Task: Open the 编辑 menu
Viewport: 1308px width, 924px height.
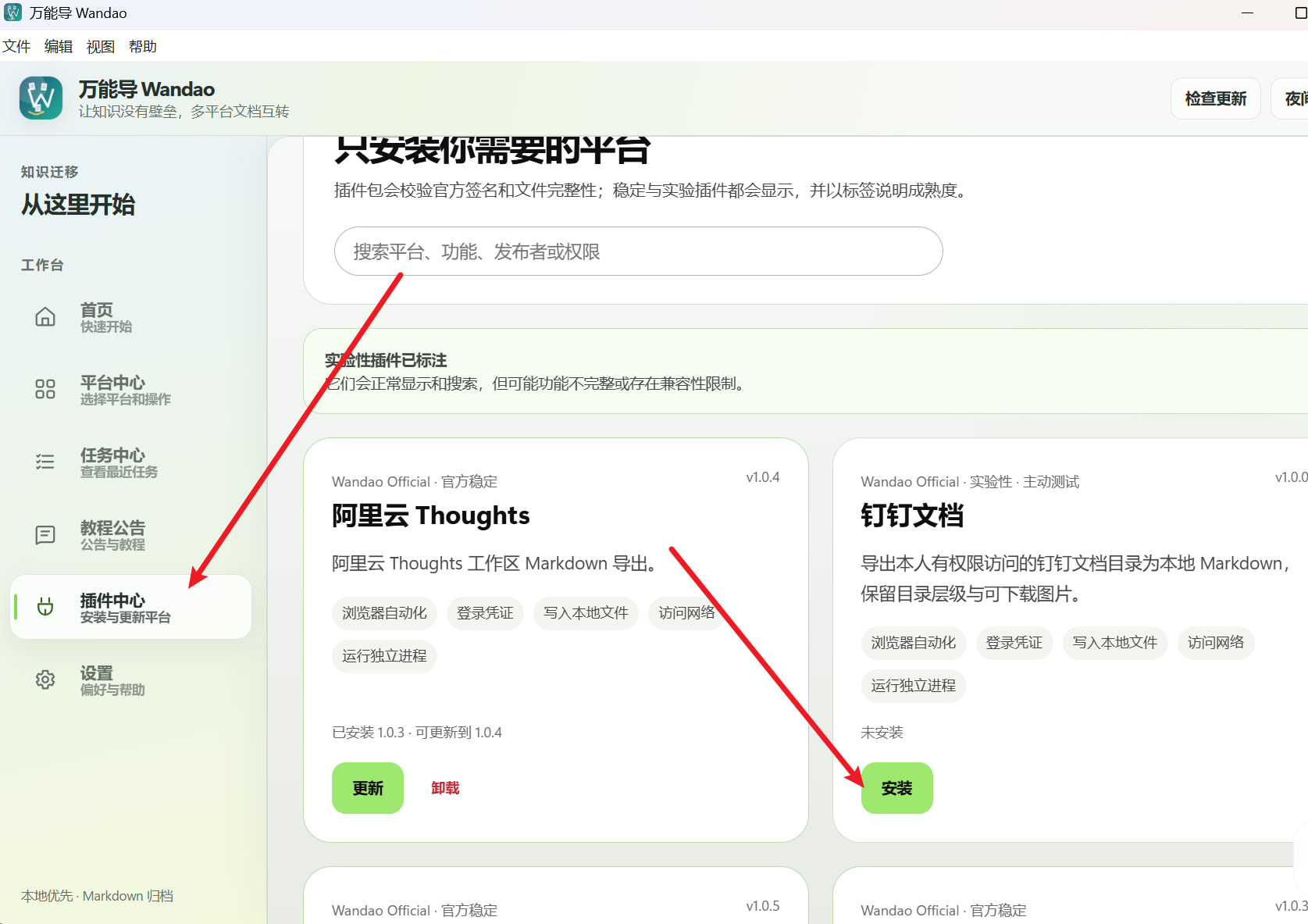Action: [x=59, y=47]
